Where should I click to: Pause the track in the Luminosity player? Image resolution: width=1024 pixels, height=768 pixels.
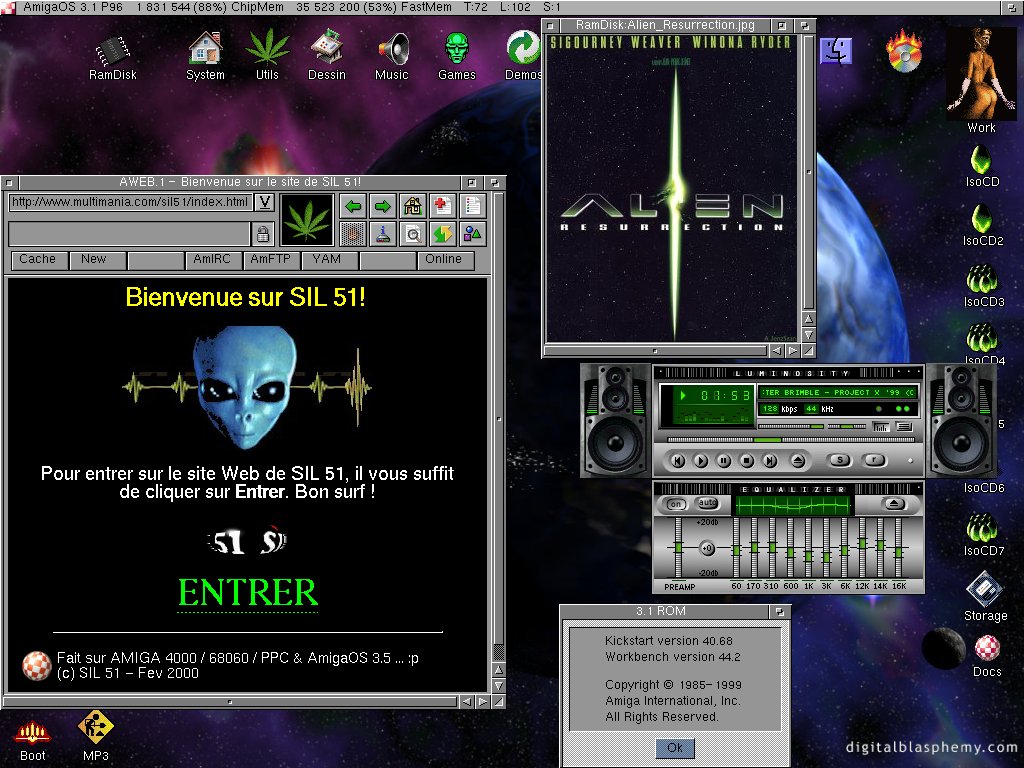pyautogui.click(x=723, y=461)
